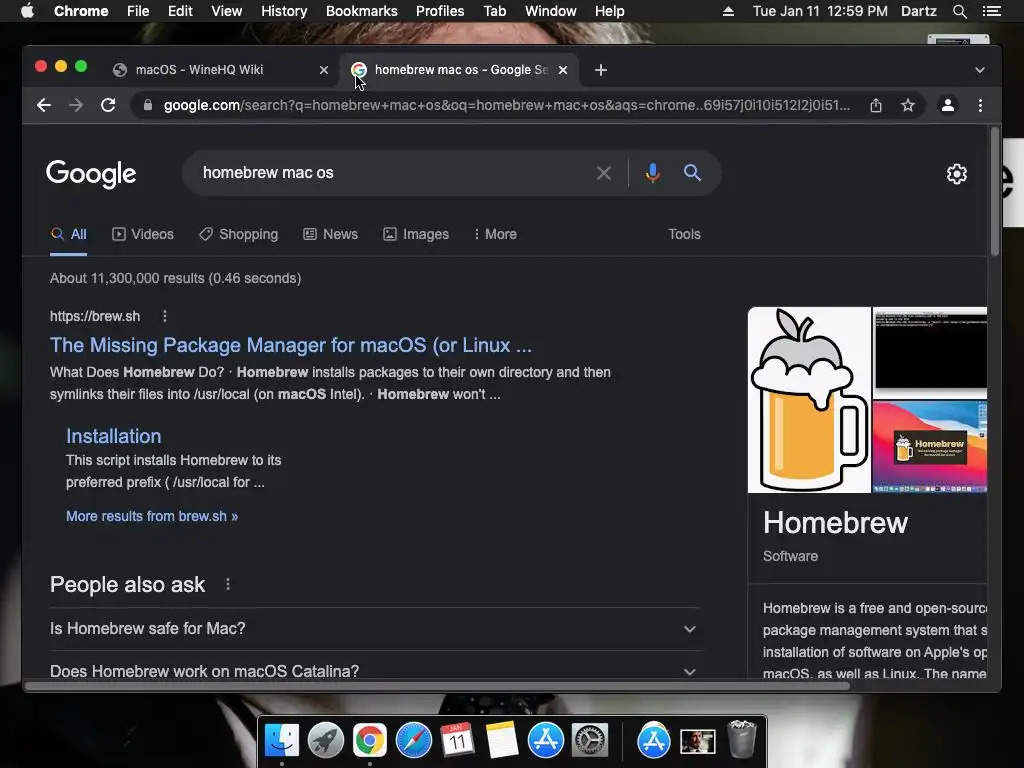Open People also ask options dots

pyautogui.click(x=227, y=584)
